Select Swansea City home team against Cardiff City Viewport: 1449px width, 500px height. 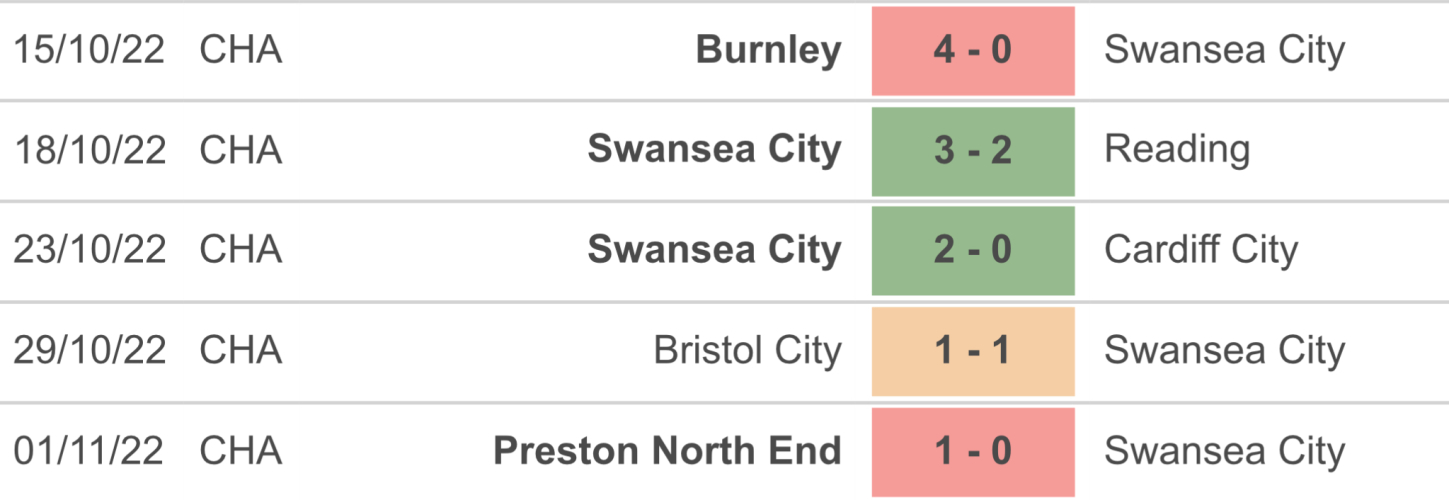pos(714,250)
